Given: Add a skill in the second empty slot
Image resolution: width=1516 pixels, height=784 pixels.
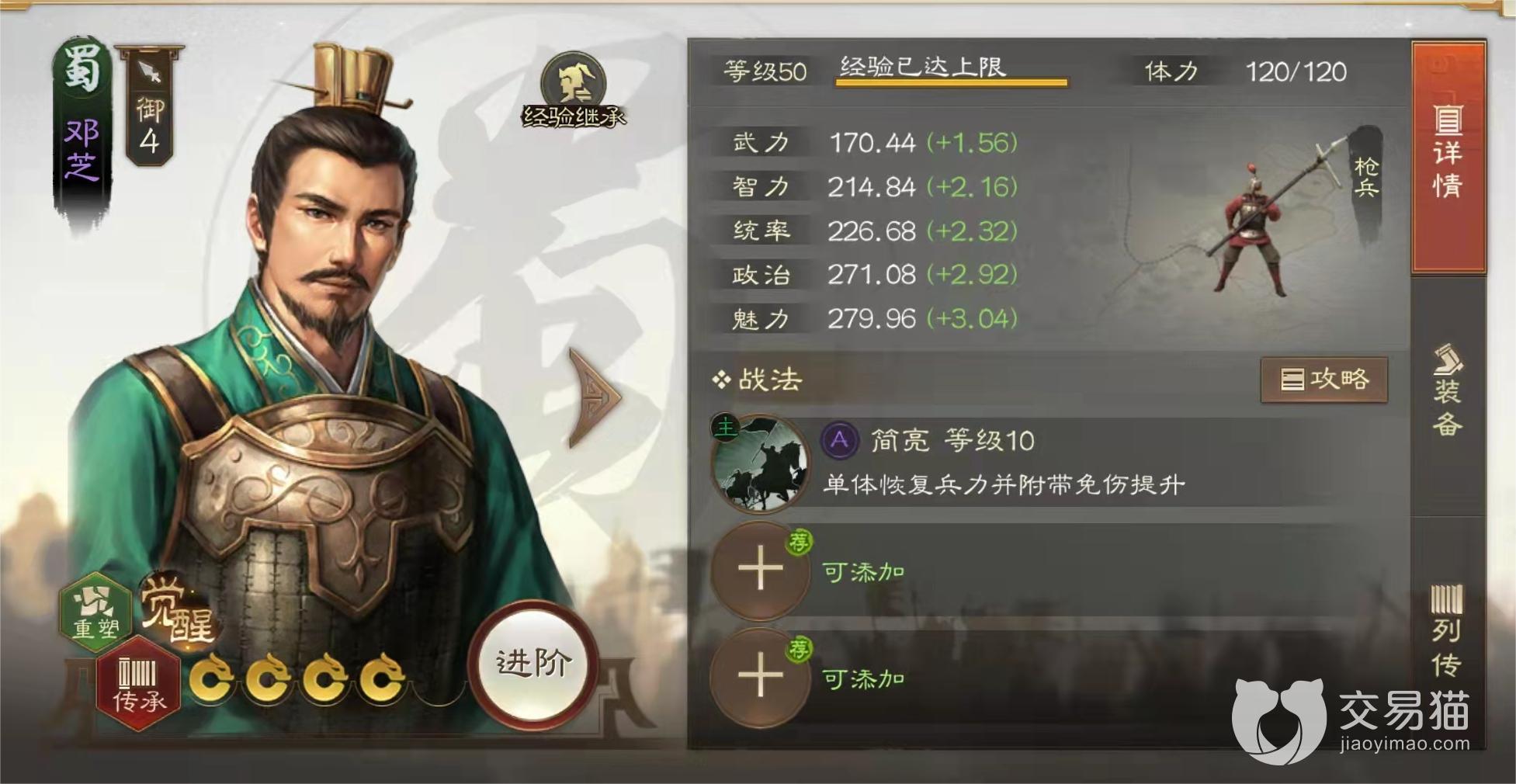Looking at the screenshot, I should [x=760, y=676].
